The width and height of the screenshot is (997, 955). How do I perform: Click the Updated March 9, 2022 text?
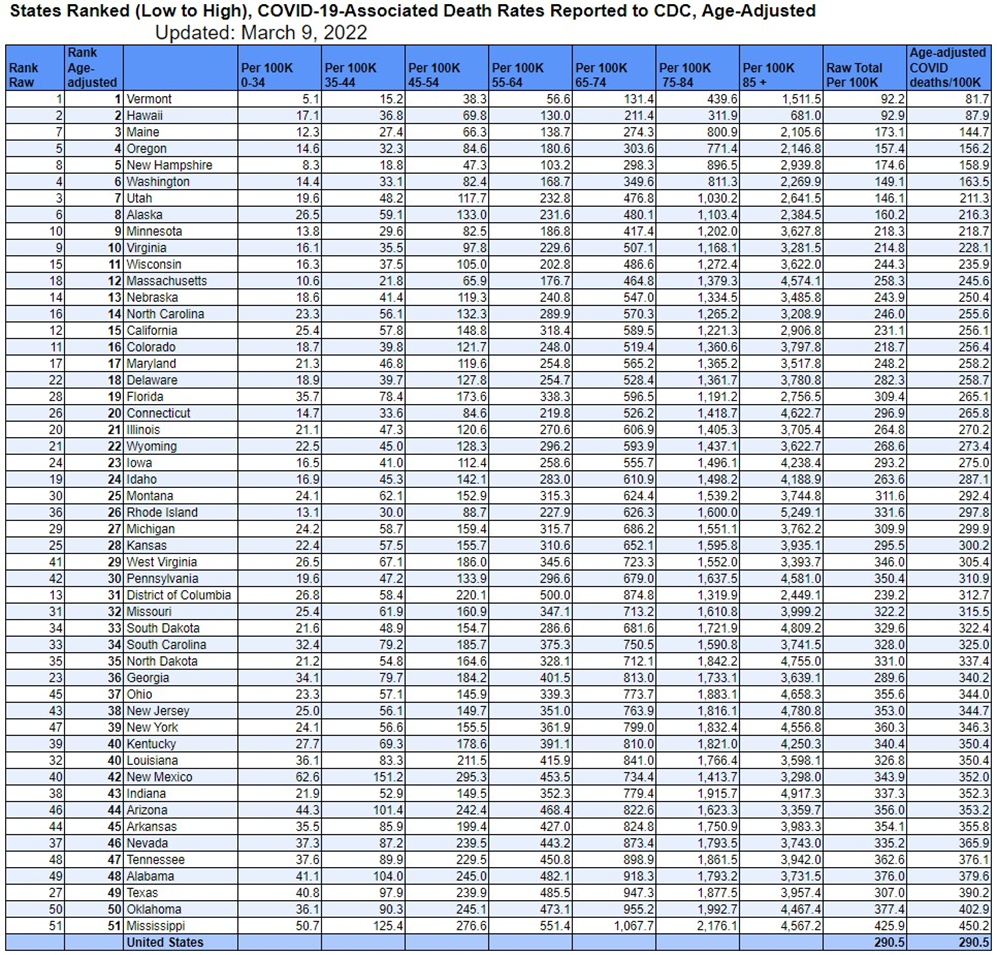tap(260, 33)
